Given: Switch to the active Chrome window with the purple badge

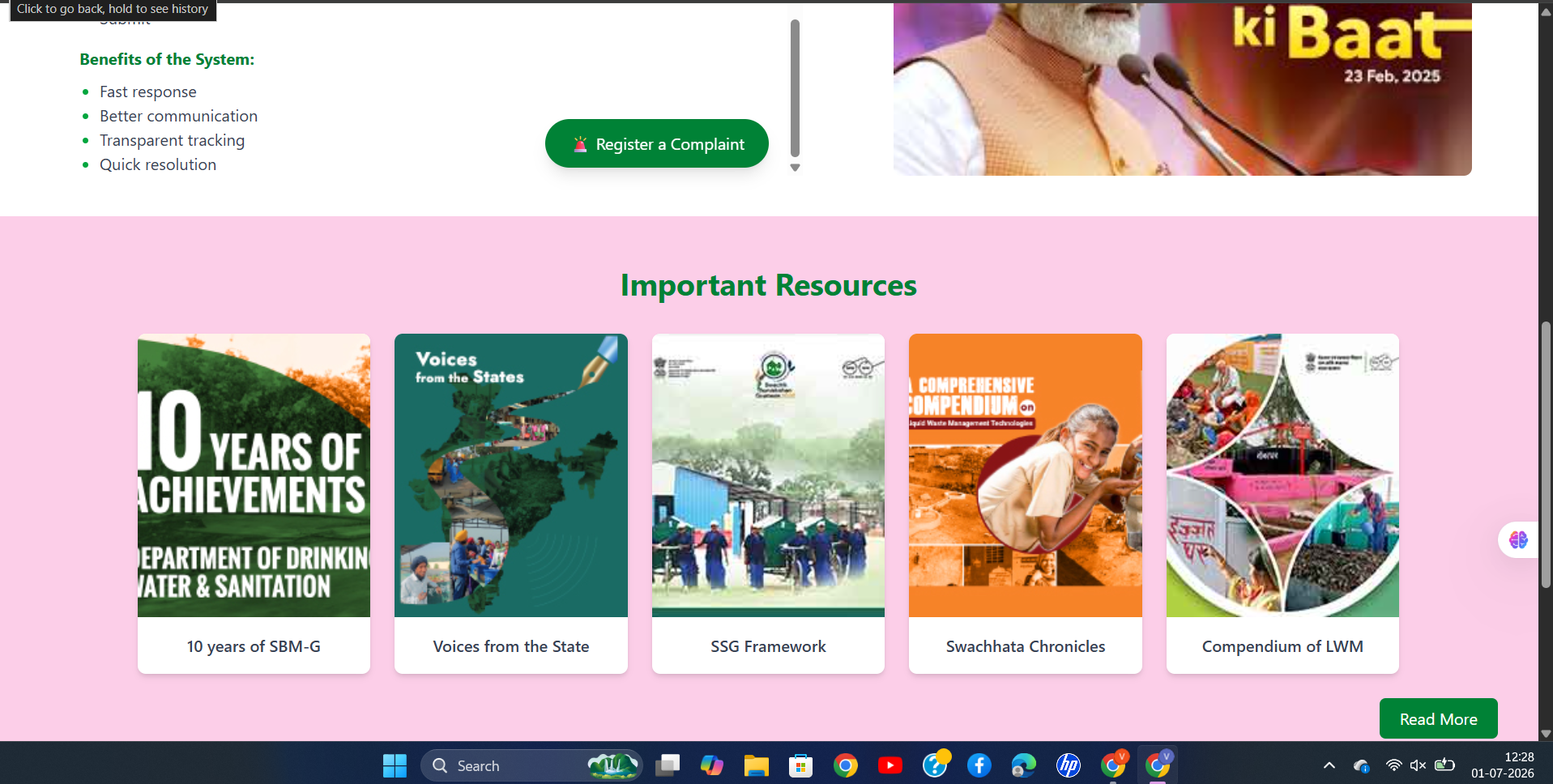Looking at the screenshot, I should tap(1158, 764).
